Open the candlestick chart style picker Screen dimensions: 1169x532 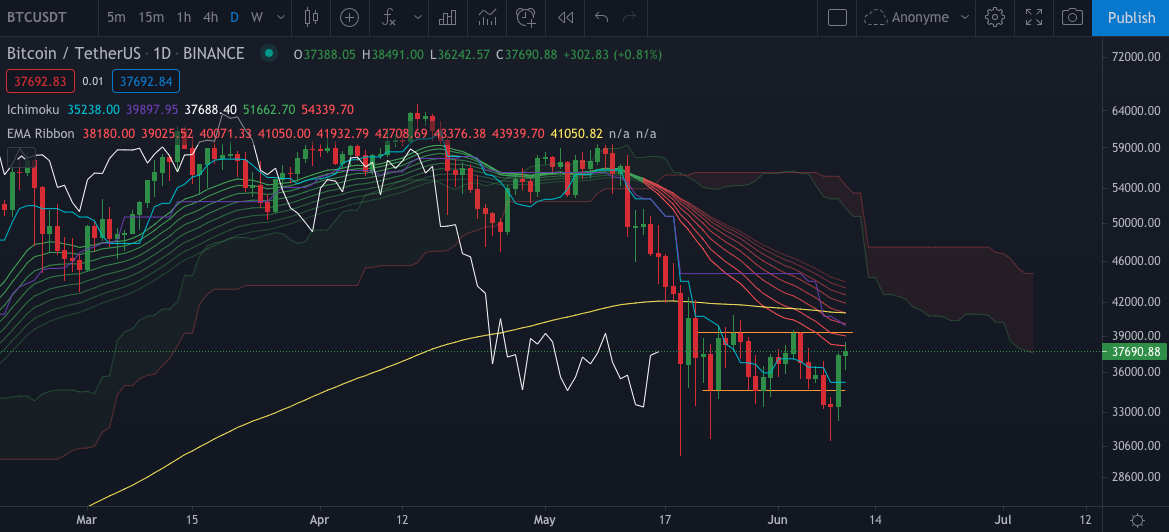[x=312, y=17]
